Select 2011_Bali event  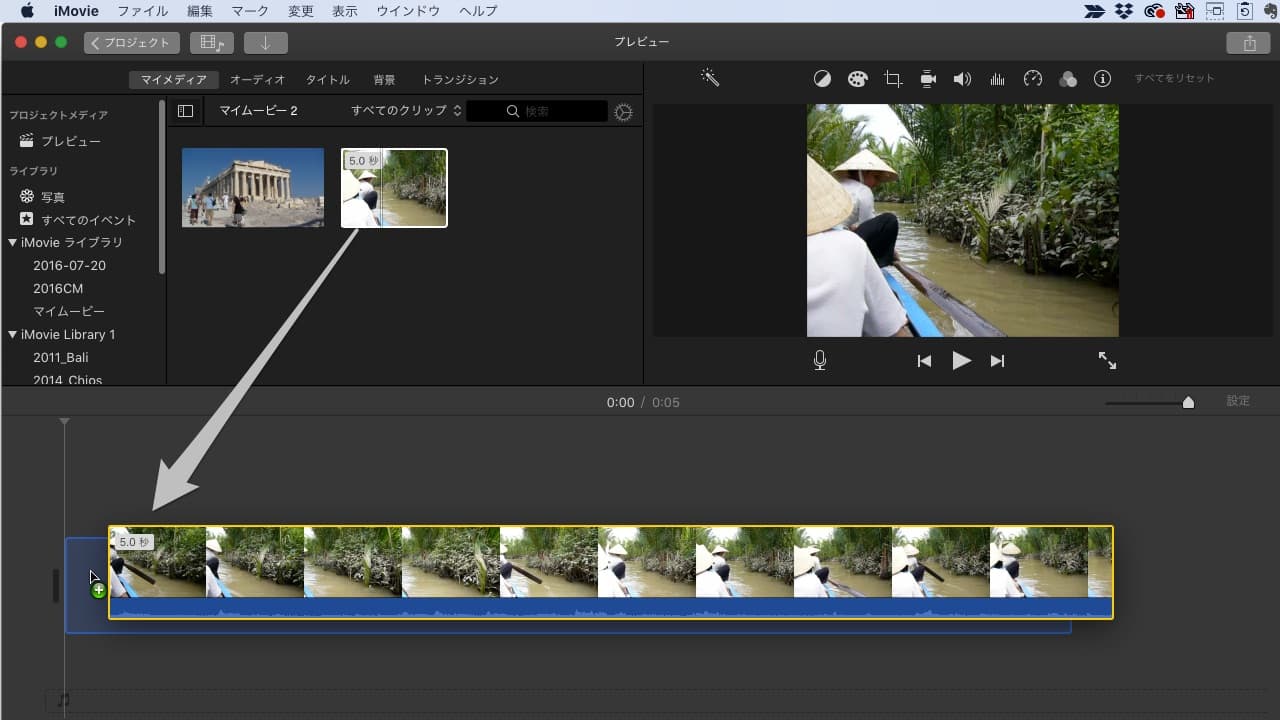point(61,358)
